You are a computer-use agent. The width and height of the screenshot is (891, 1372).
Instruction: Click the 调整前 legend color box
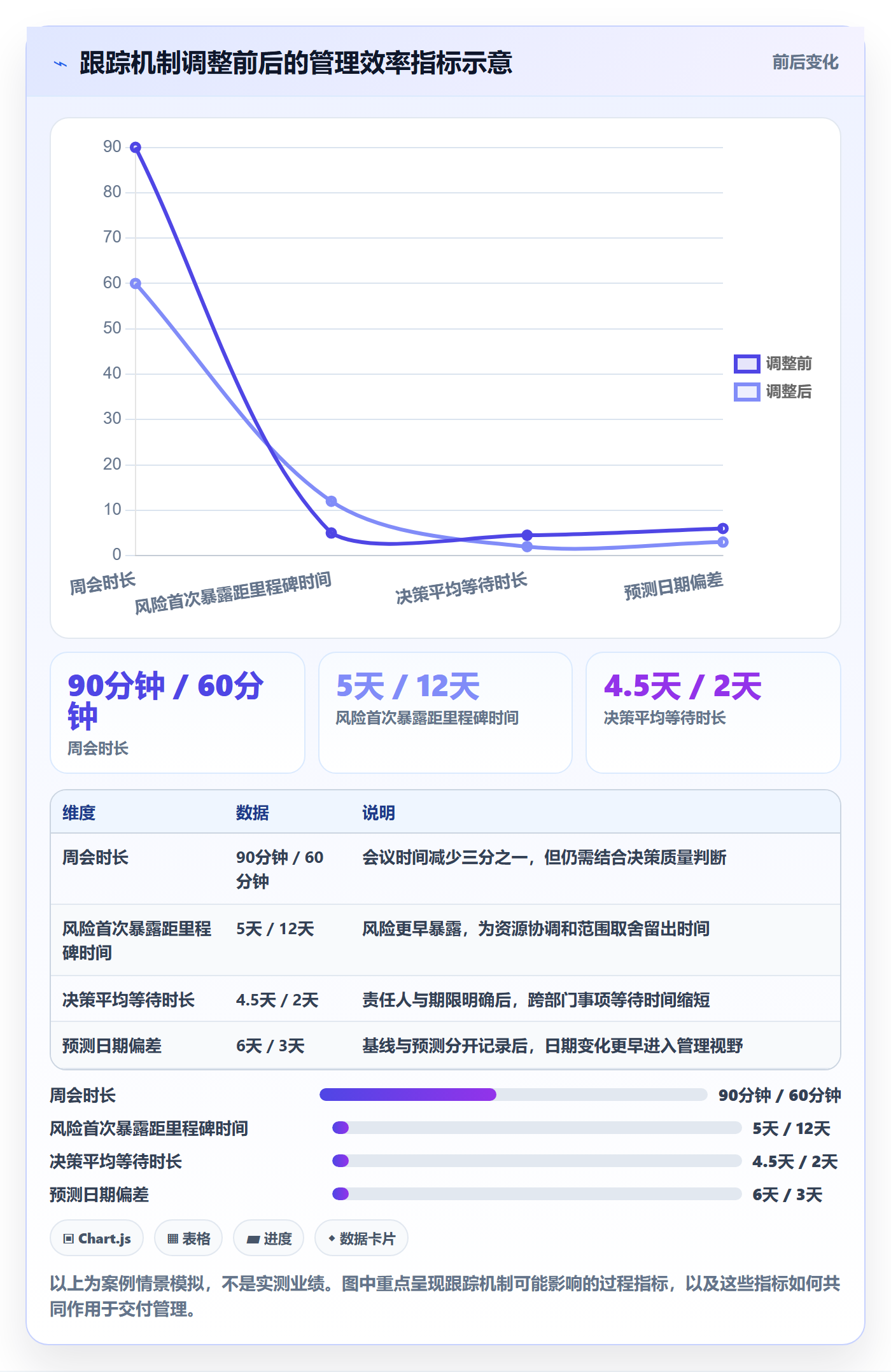pos(747,363)
